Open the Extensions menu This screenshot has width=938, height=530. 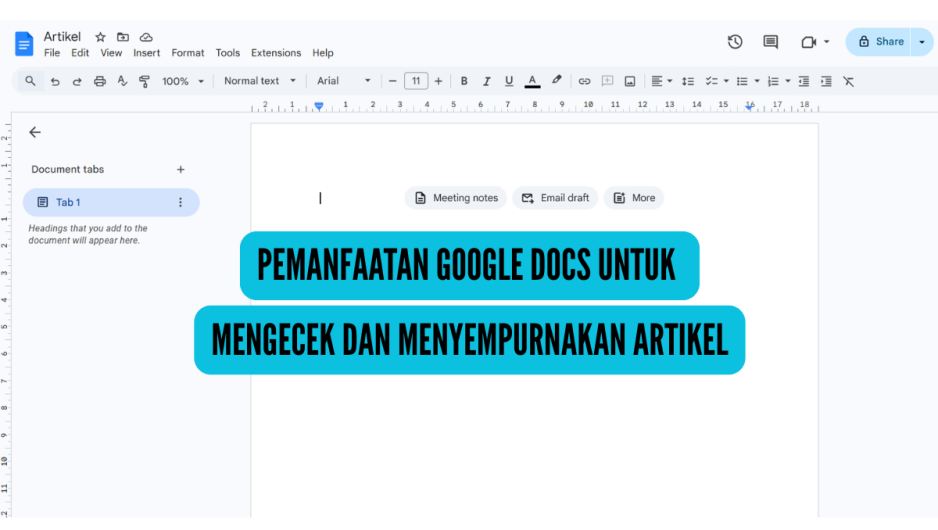coord(276,53)
